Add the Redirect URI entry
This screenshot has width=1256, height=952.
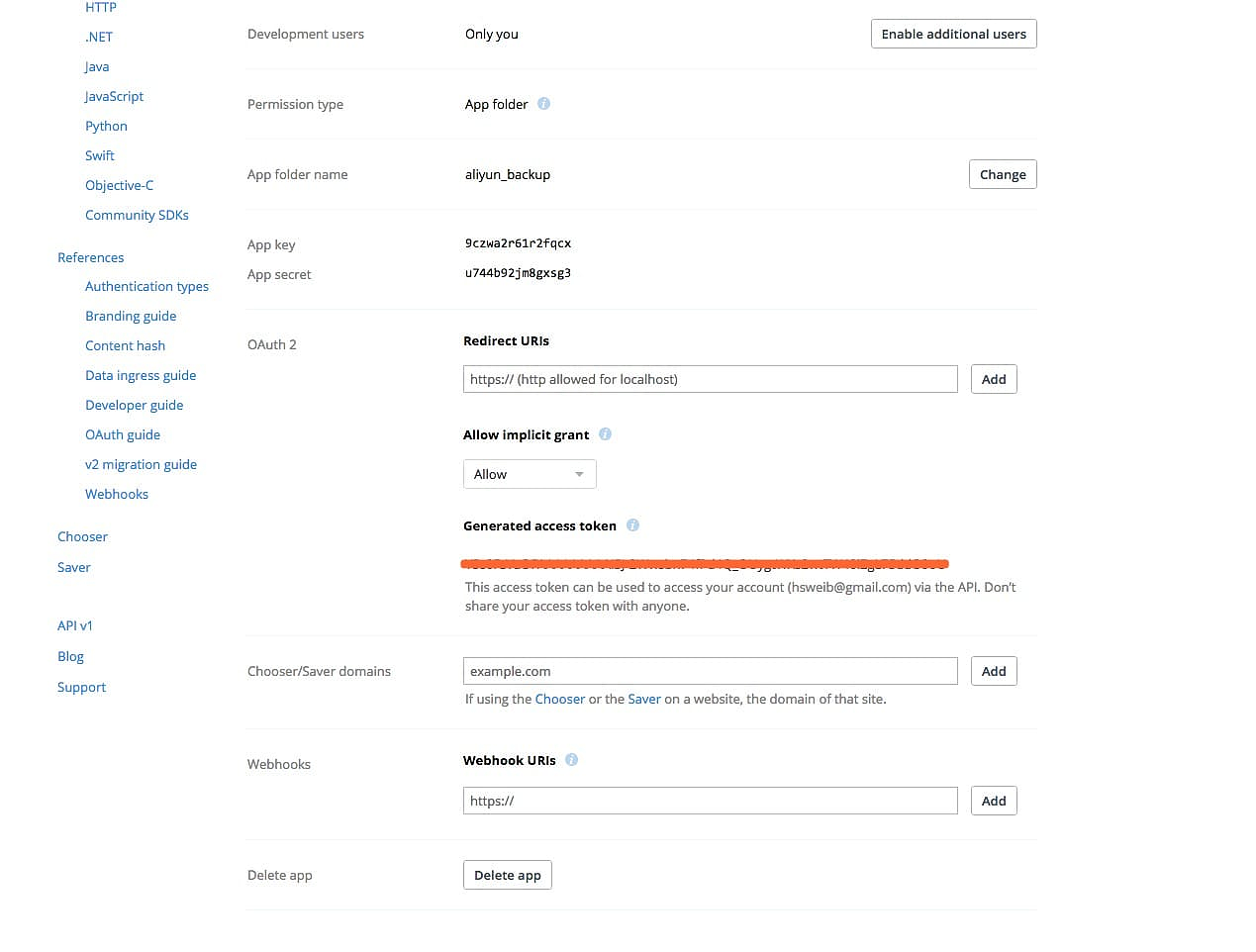pyautogui.click(x=993, y=379)
